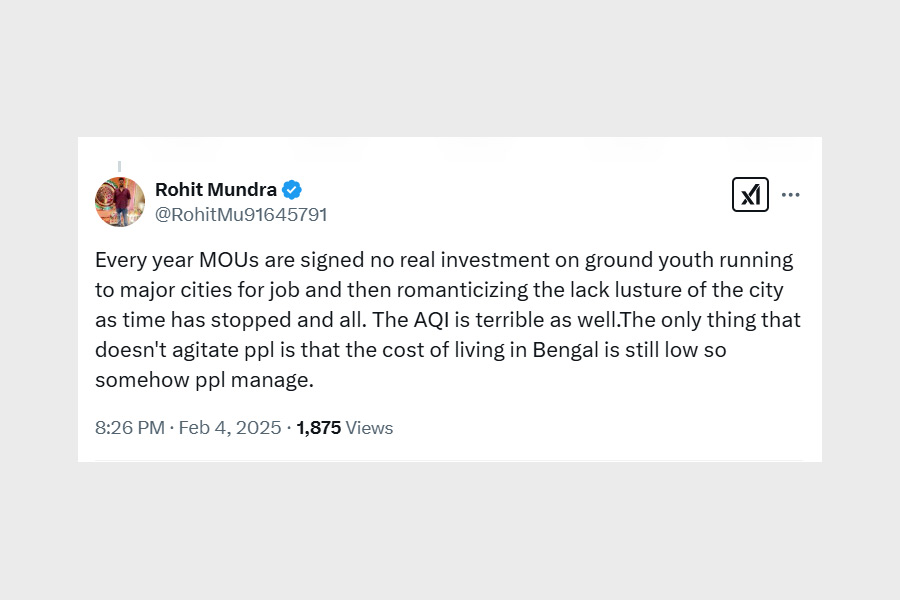
Task: Click the 8:26 PM timestamp
Action: click(x=129, y=428)
